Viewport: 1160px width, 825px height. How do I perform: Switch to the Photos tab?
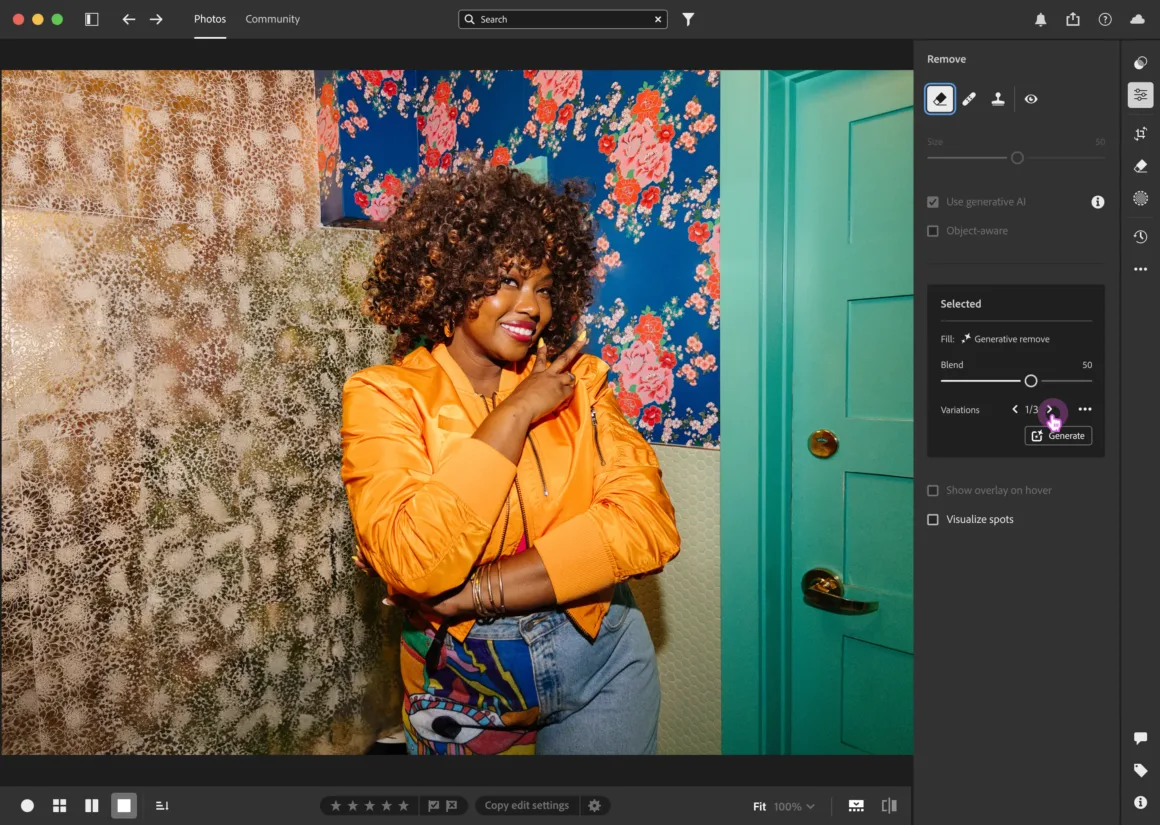(210, 19)
